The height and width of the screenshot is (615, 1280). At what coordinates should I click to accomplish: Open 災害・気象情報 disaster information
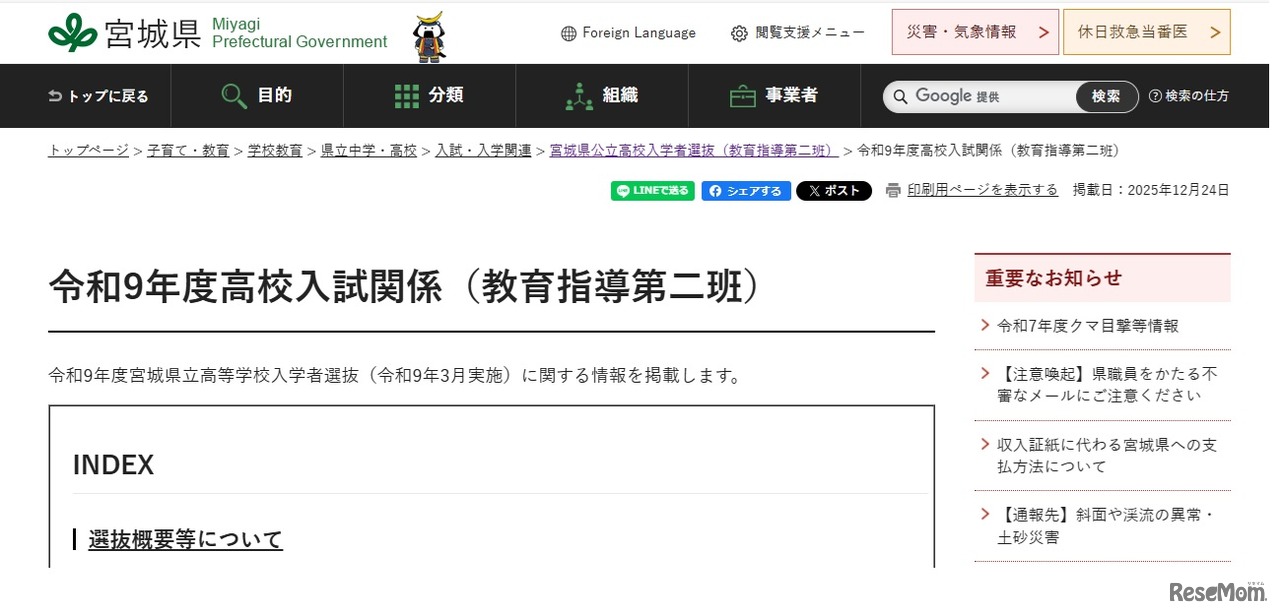coord(975,31)
